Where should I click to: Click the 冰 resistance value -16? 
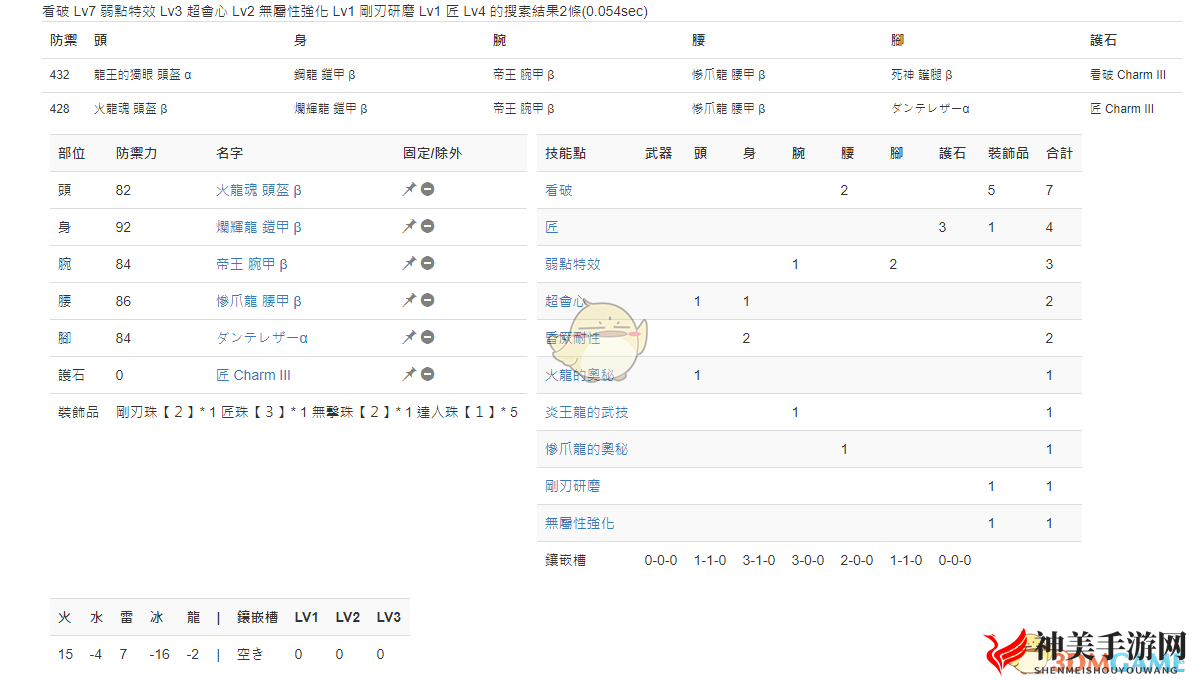point(159,654)
